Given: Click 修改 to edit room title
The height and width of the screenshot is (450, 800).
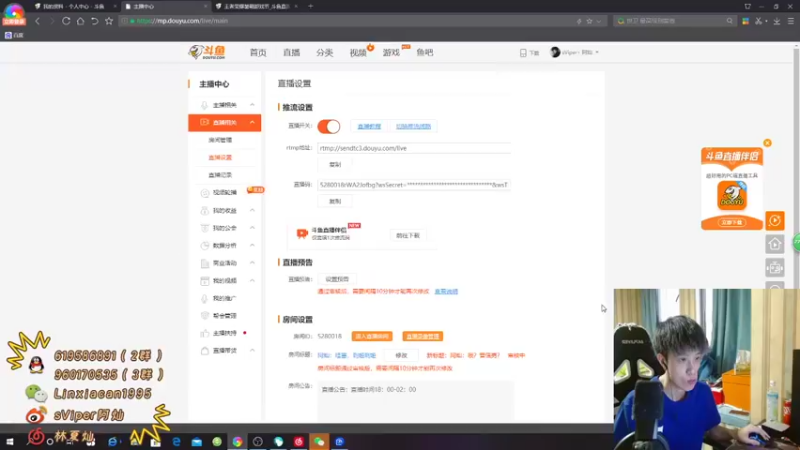Looking at the screenshot, I should pyautogui.click(x=402, y=355).
